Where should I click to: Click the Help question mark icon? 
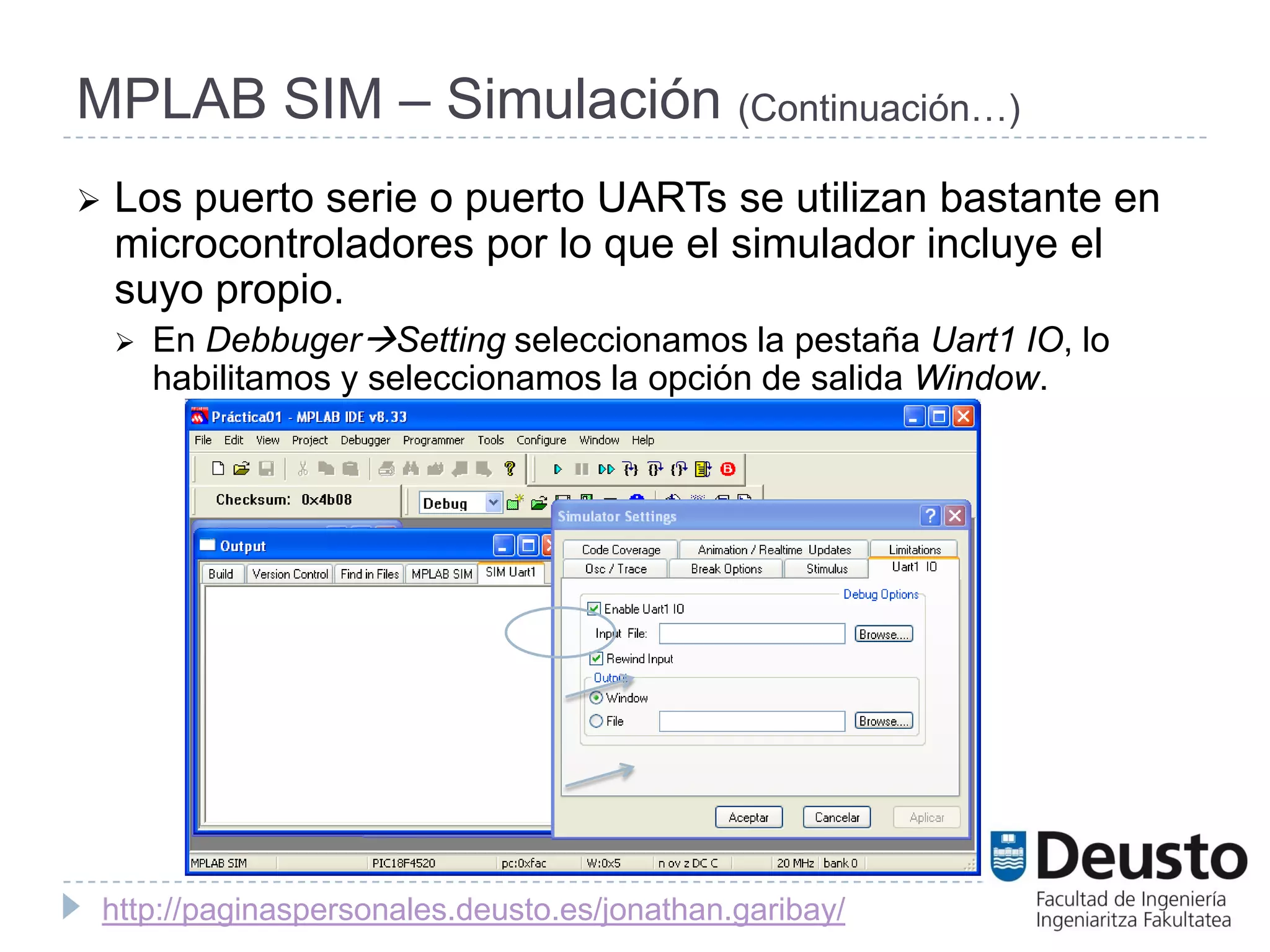(509, 469)
